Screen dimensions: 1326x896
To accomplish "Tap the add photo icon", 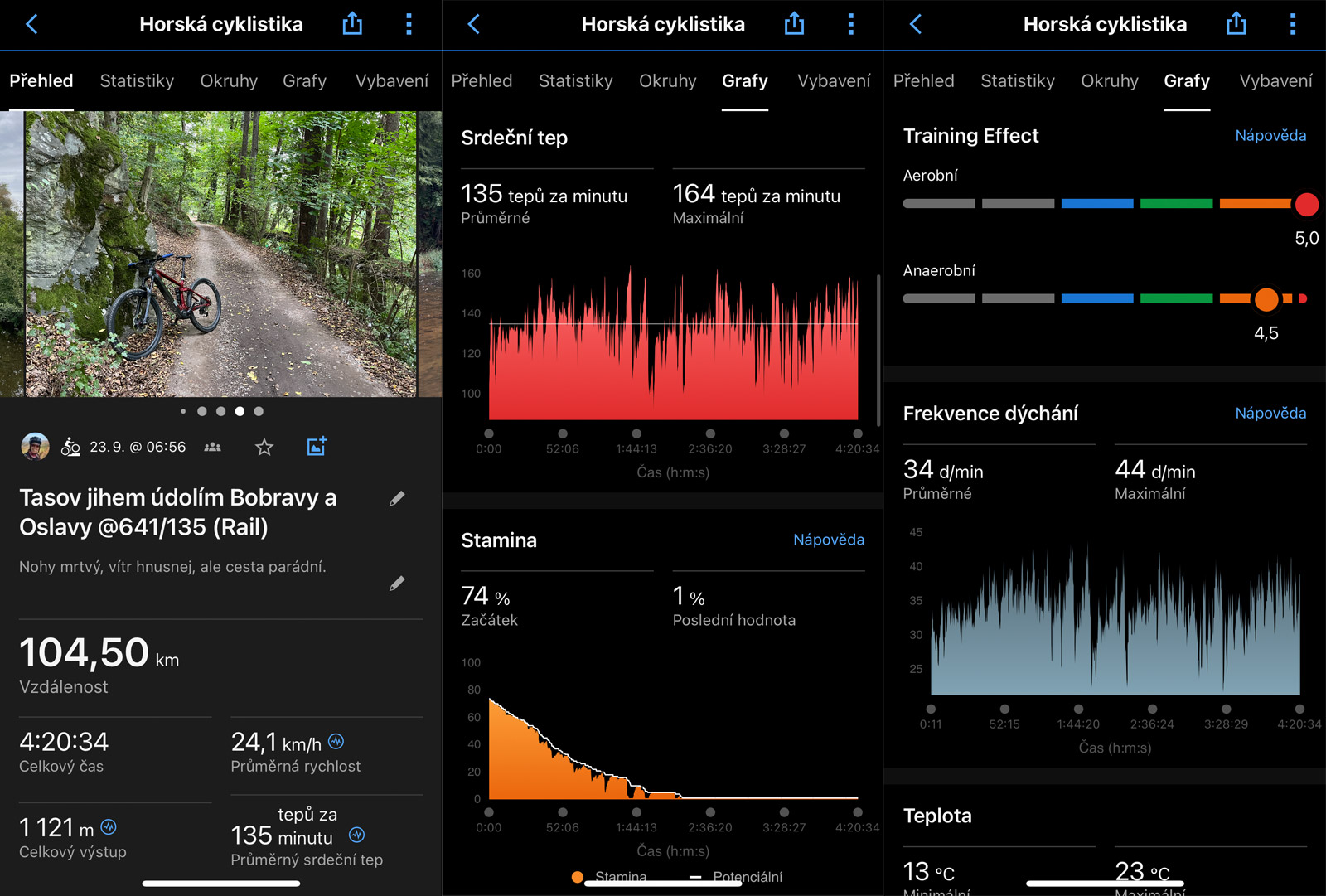I will [x=317, y=447].
